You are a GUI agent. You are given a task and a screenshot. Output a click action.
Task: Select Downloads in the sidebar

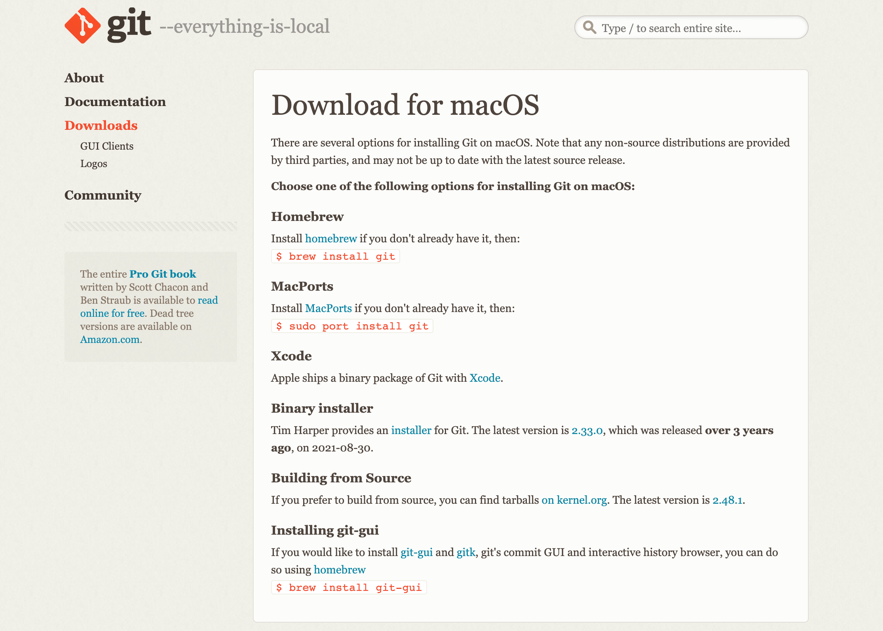click(101, 125)
